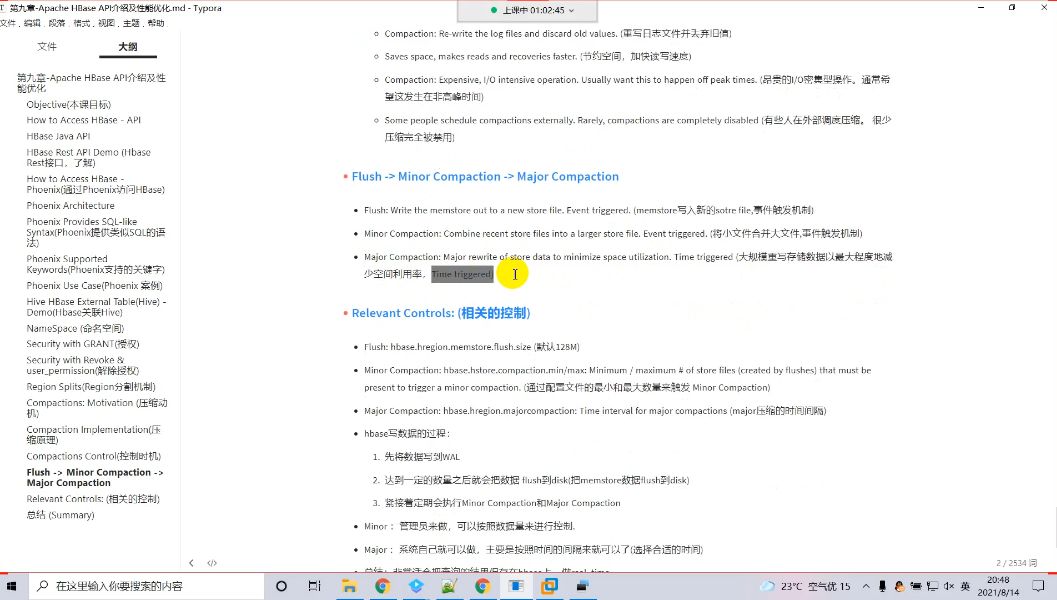Open clock showing 20:48 2021/8/14
The image size is (1057, 600).
998,586
